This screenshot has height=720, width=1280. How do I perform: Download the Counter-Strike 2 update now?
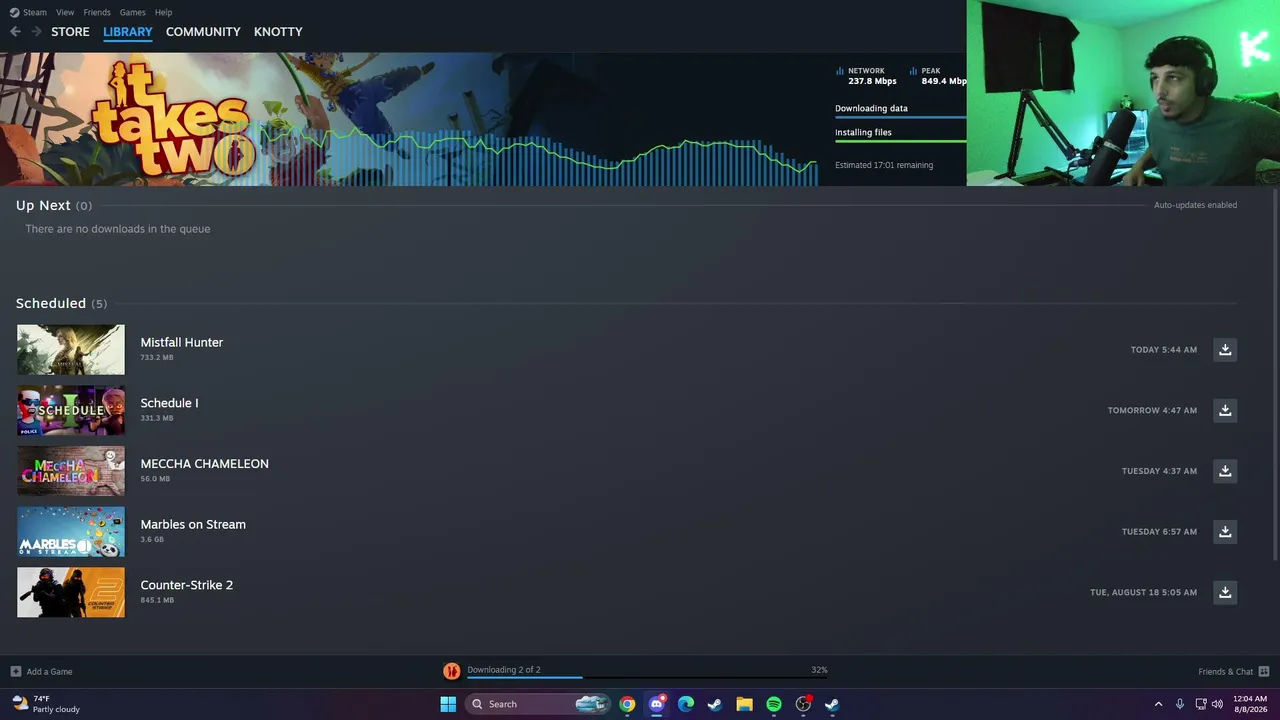[x=1225, y=592]
